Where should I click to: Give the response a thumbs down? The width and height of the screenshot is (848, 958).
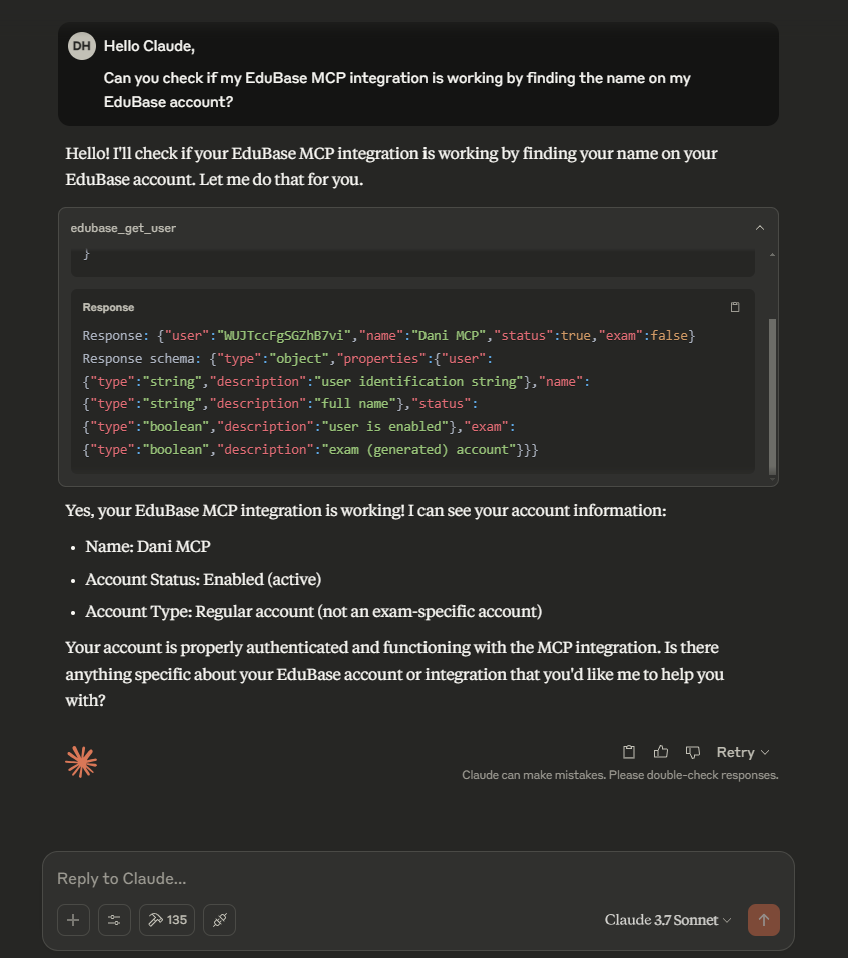coord(692,752)
